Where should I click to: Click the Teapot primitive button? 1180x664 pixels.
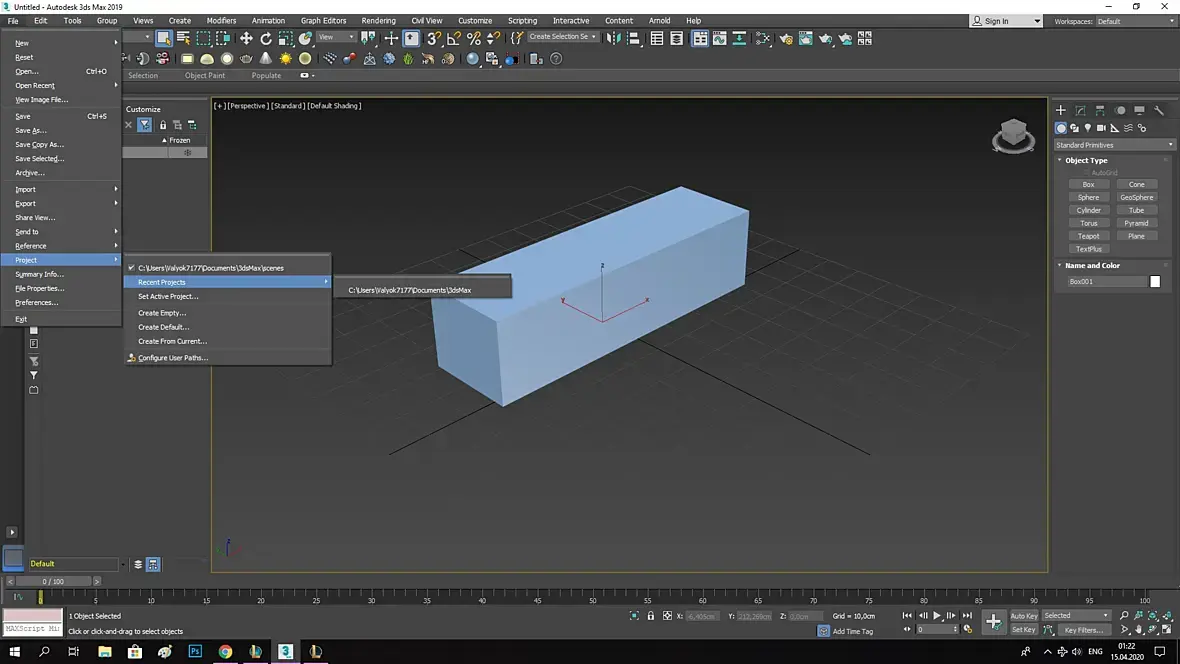point(1088,236)
